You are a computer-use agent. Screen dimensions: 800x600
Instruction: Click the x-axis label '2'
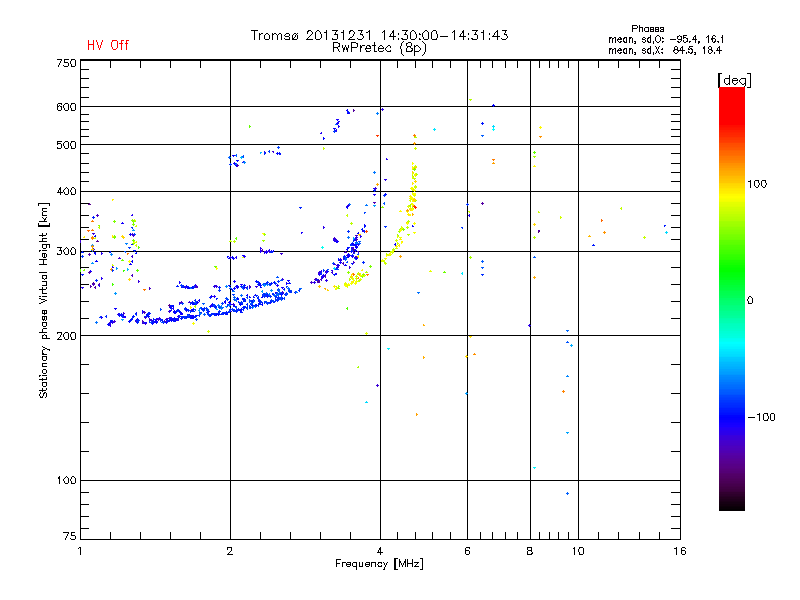230,551
